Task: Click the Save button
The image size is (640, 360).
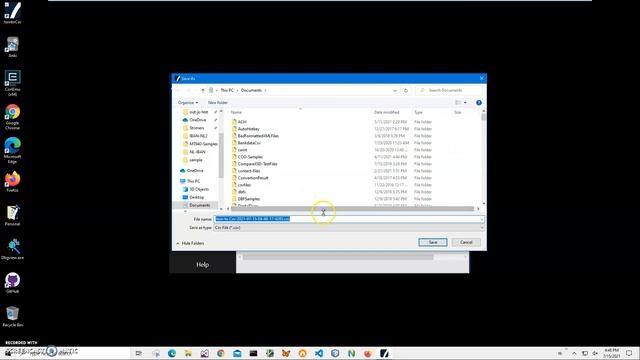Action: point(433,242)
